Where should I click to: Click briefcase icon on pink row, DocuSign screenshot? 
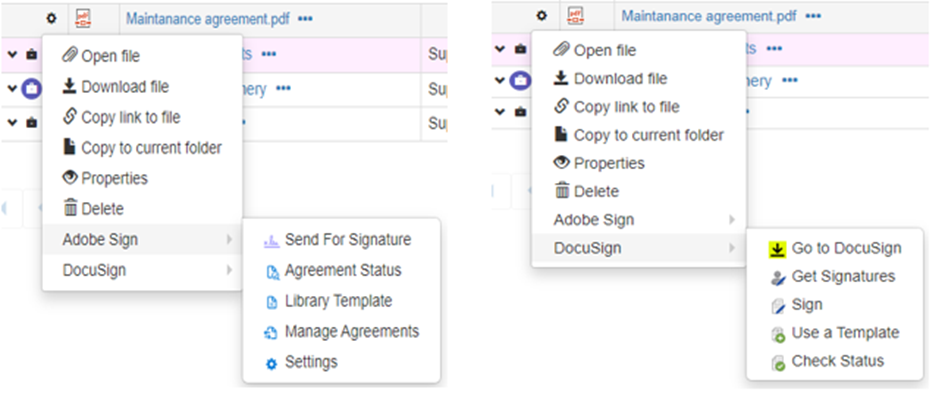(x=520, y=49)
